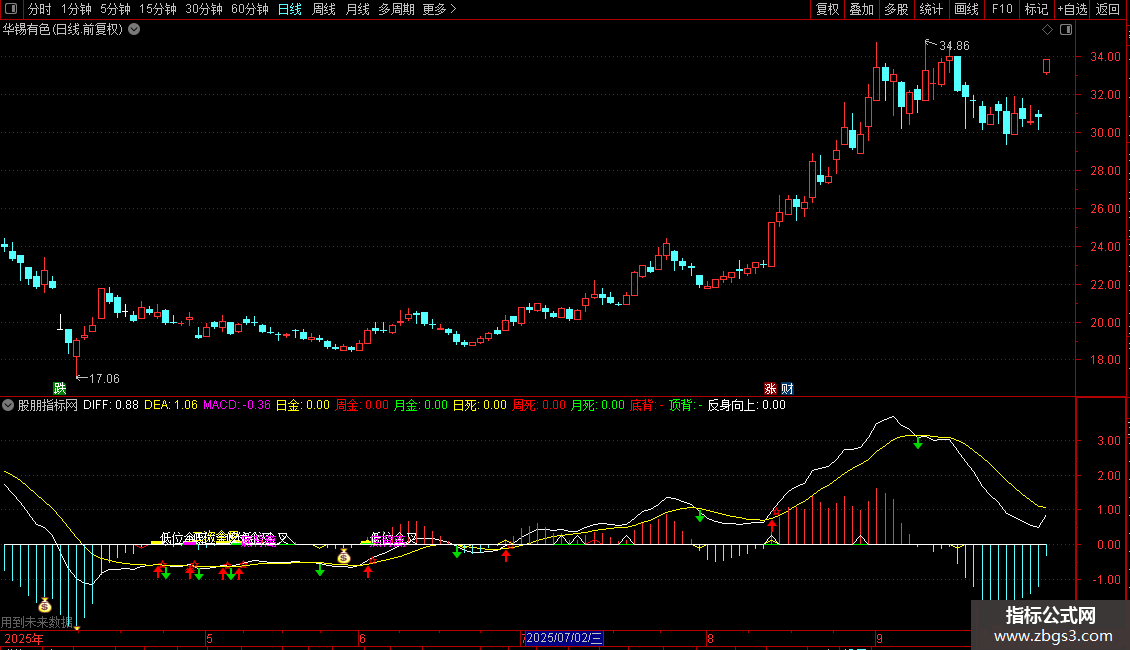The height and width of the screenshot is (650, 1130).
Task: Click the DIFF: 0.88 value
Action: click(111, 405)
